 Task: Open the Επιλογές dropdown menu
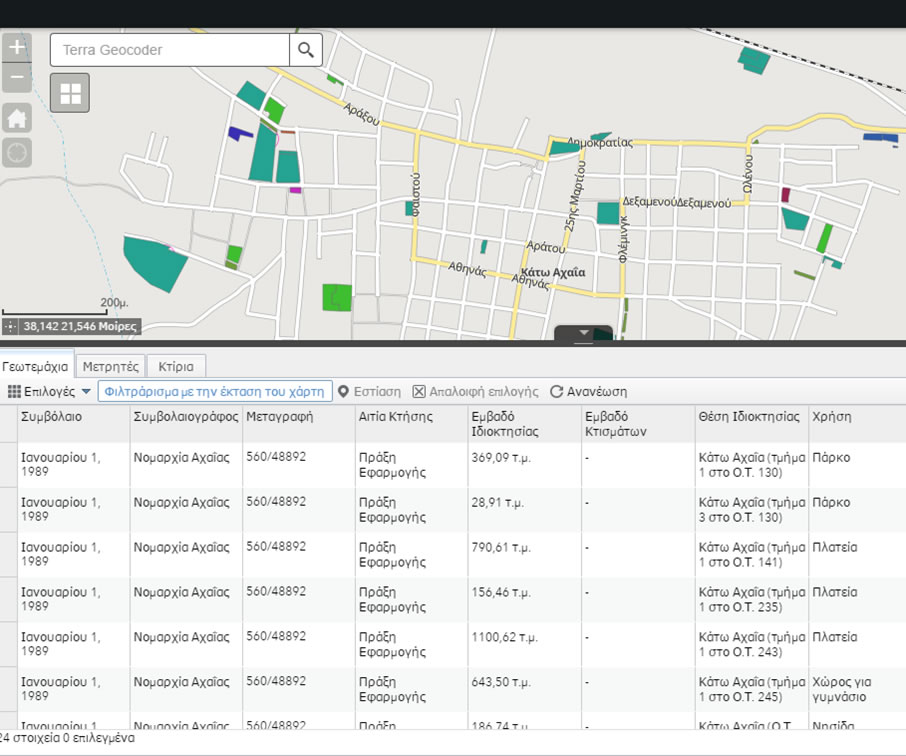coord(50,391)
